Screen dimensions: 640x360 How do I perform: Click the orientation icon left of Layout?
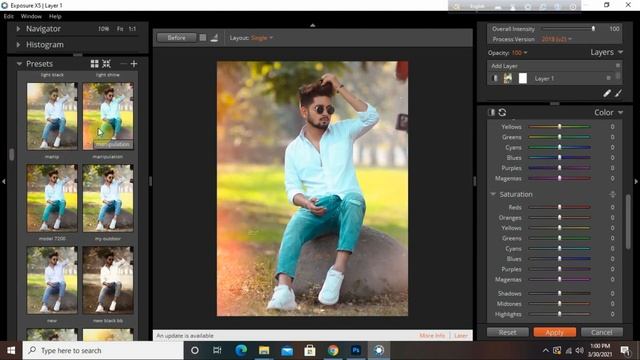coord(214,38)
